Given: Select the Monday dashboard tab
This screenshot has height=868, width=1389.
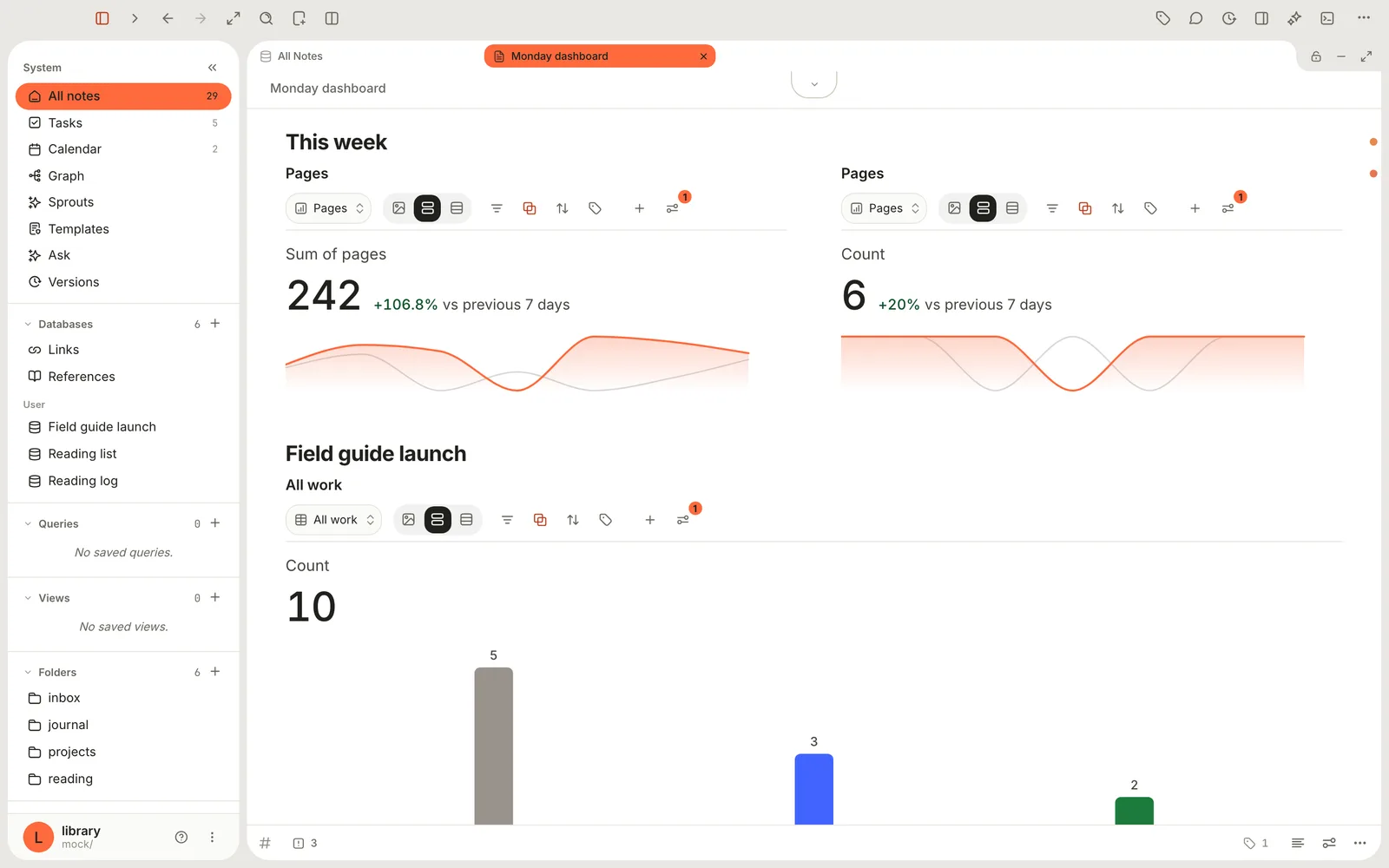Looking at the screenshot, I should coord(600,56).
